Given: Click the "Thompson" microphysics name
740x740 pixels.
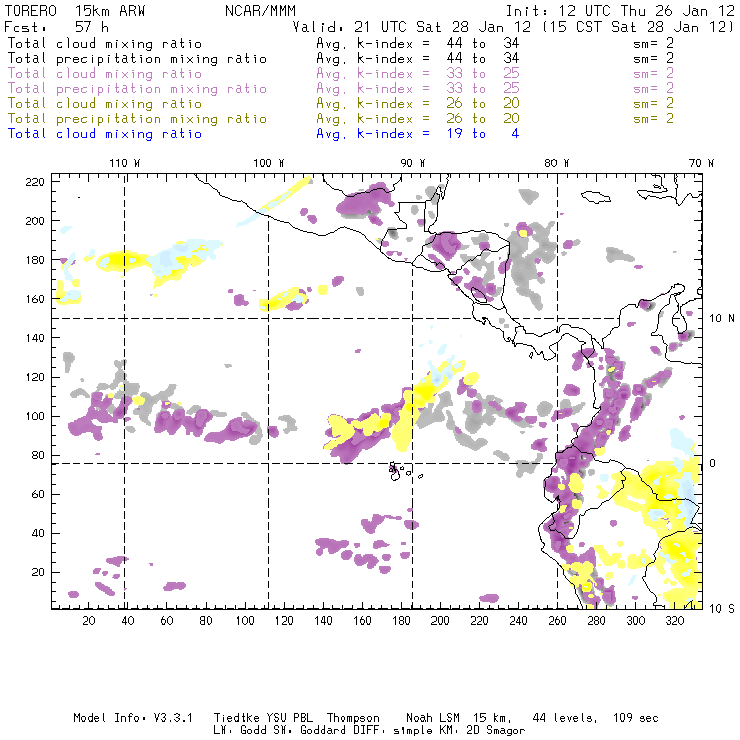Looking at the screenshot, I should (353, 718).
